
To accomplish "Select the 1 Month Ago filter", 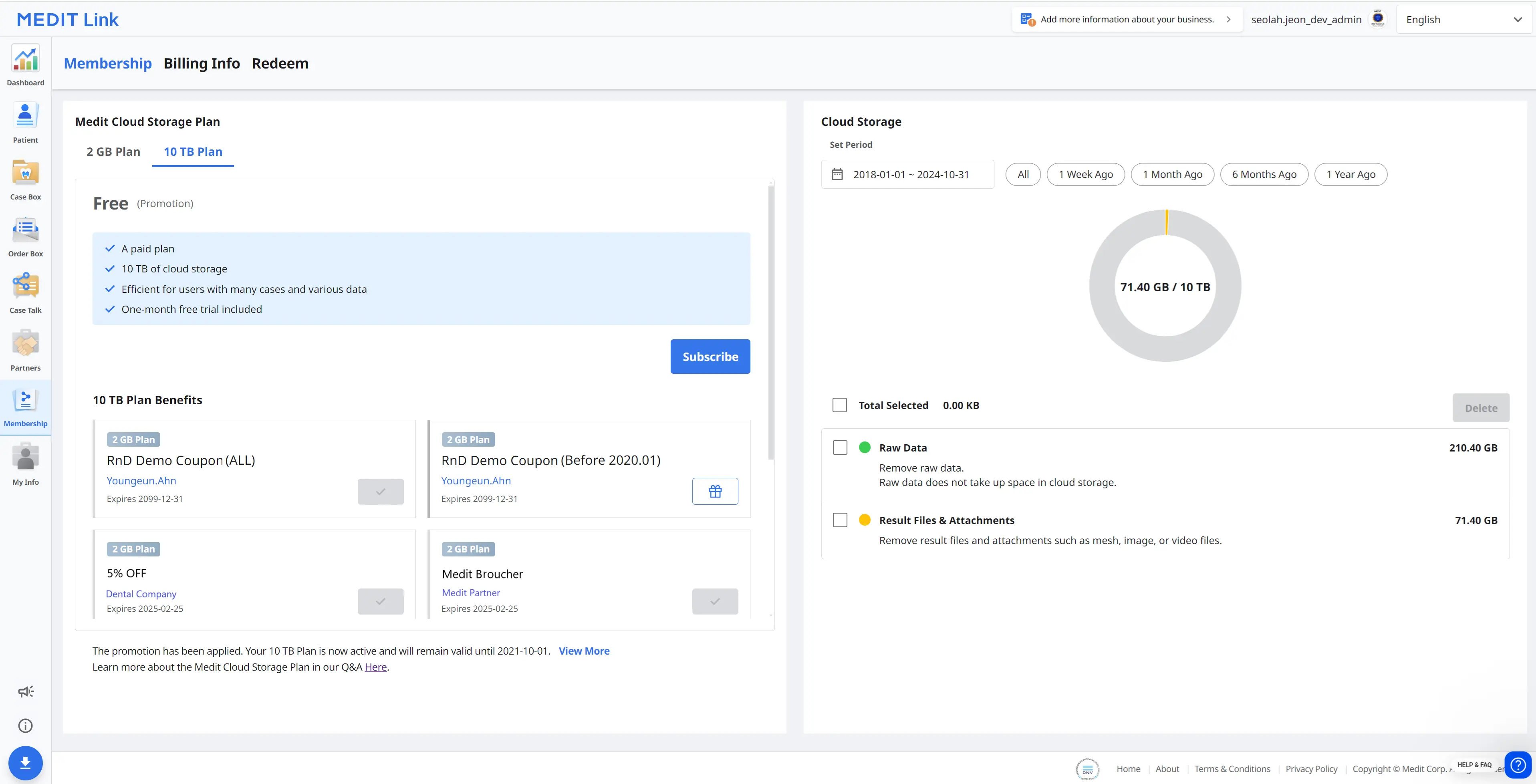I will [1172, 174].
